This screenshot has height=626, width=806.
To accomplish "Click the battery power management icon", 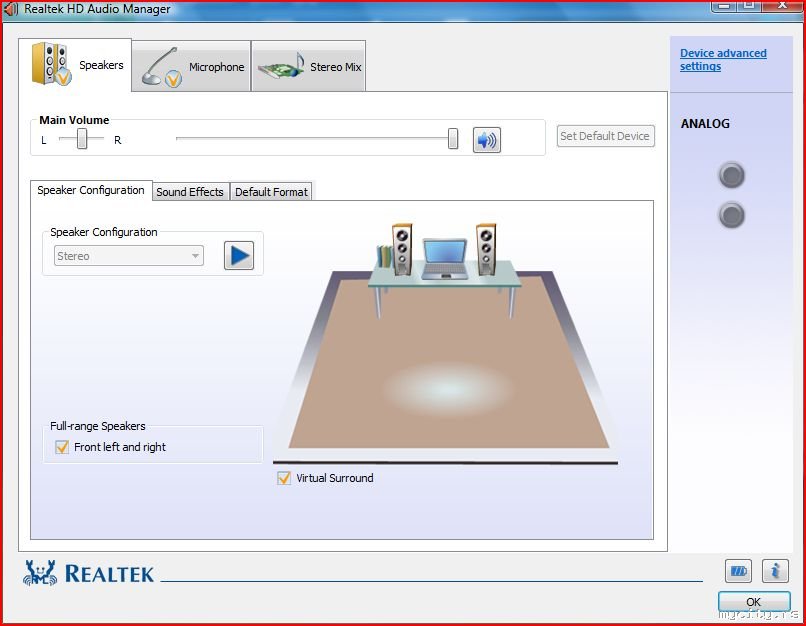I will click(x=738, y=571).
